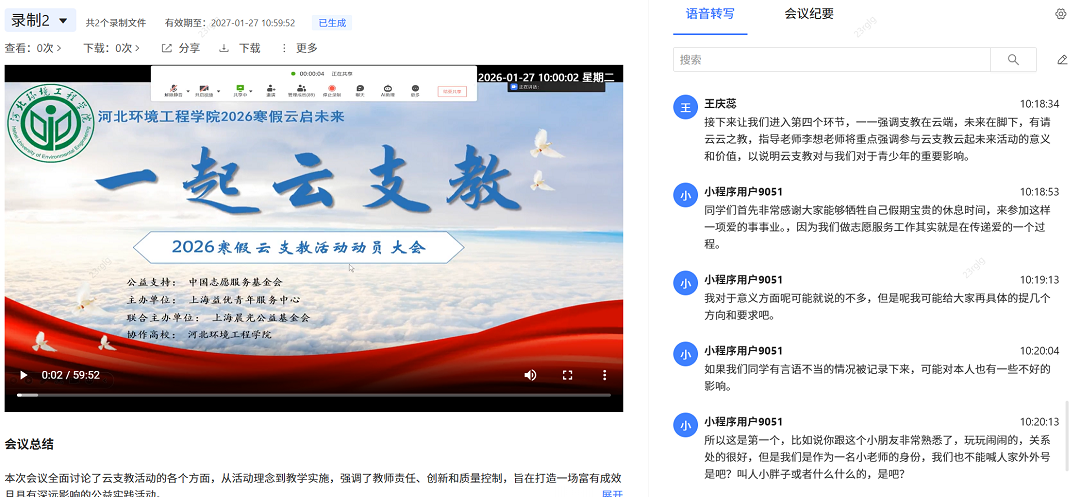Click the 分享 share icon button
1080x497 pixels.
(x=180, y=48)
